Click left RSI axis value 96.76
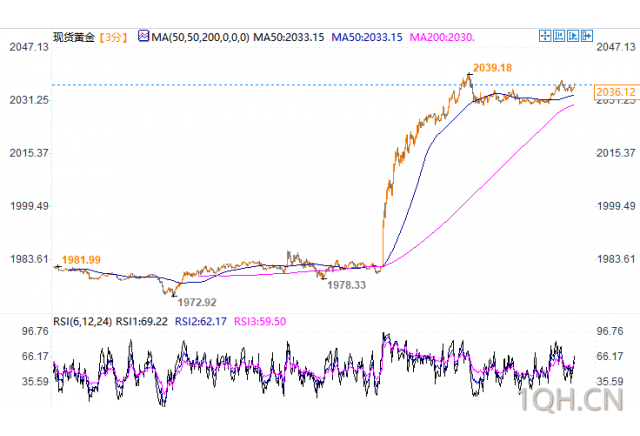The height and width of the screenshot is (436, 640). click(35, 331)
